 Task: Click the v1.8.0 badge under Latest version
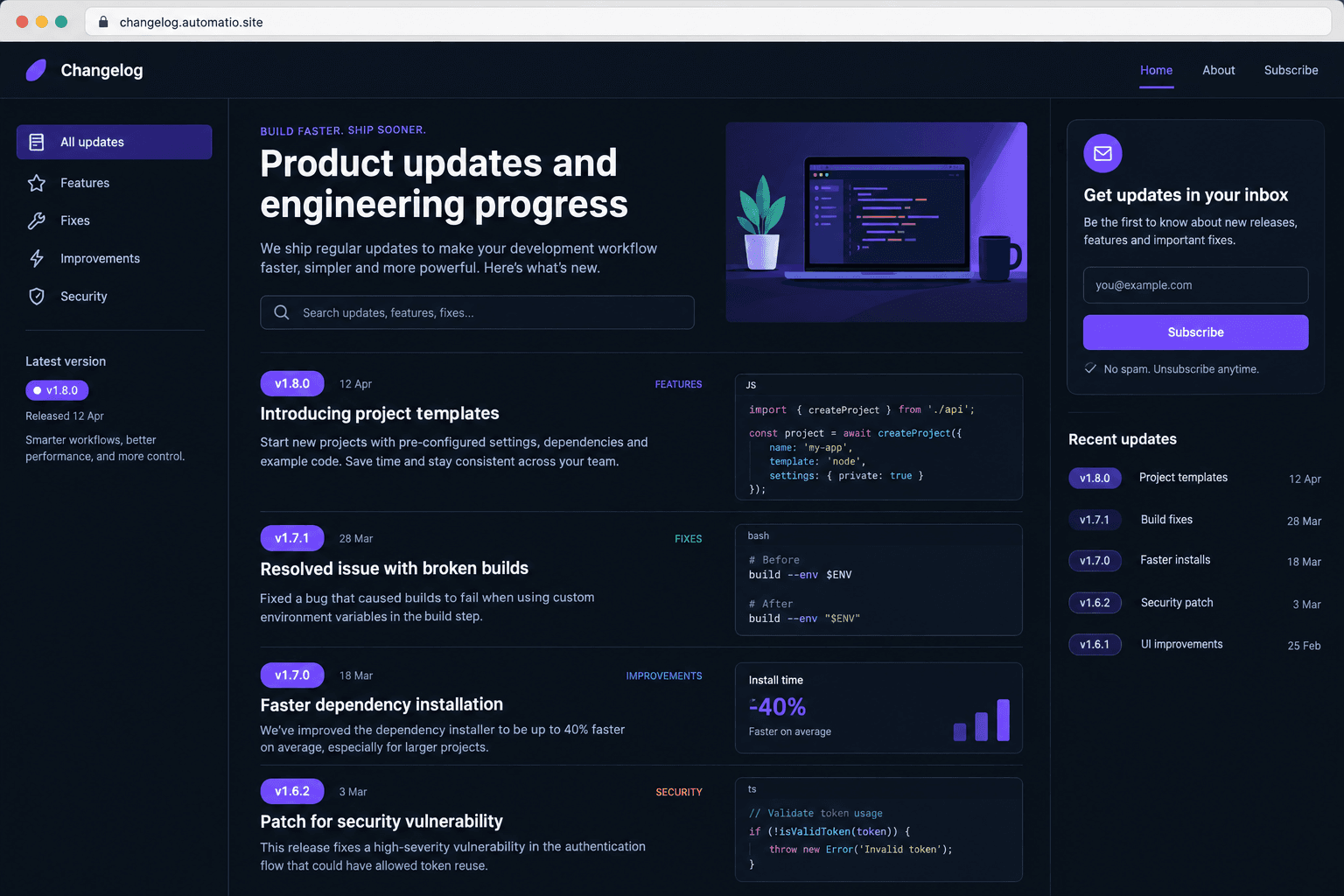[x=57, y=390]
